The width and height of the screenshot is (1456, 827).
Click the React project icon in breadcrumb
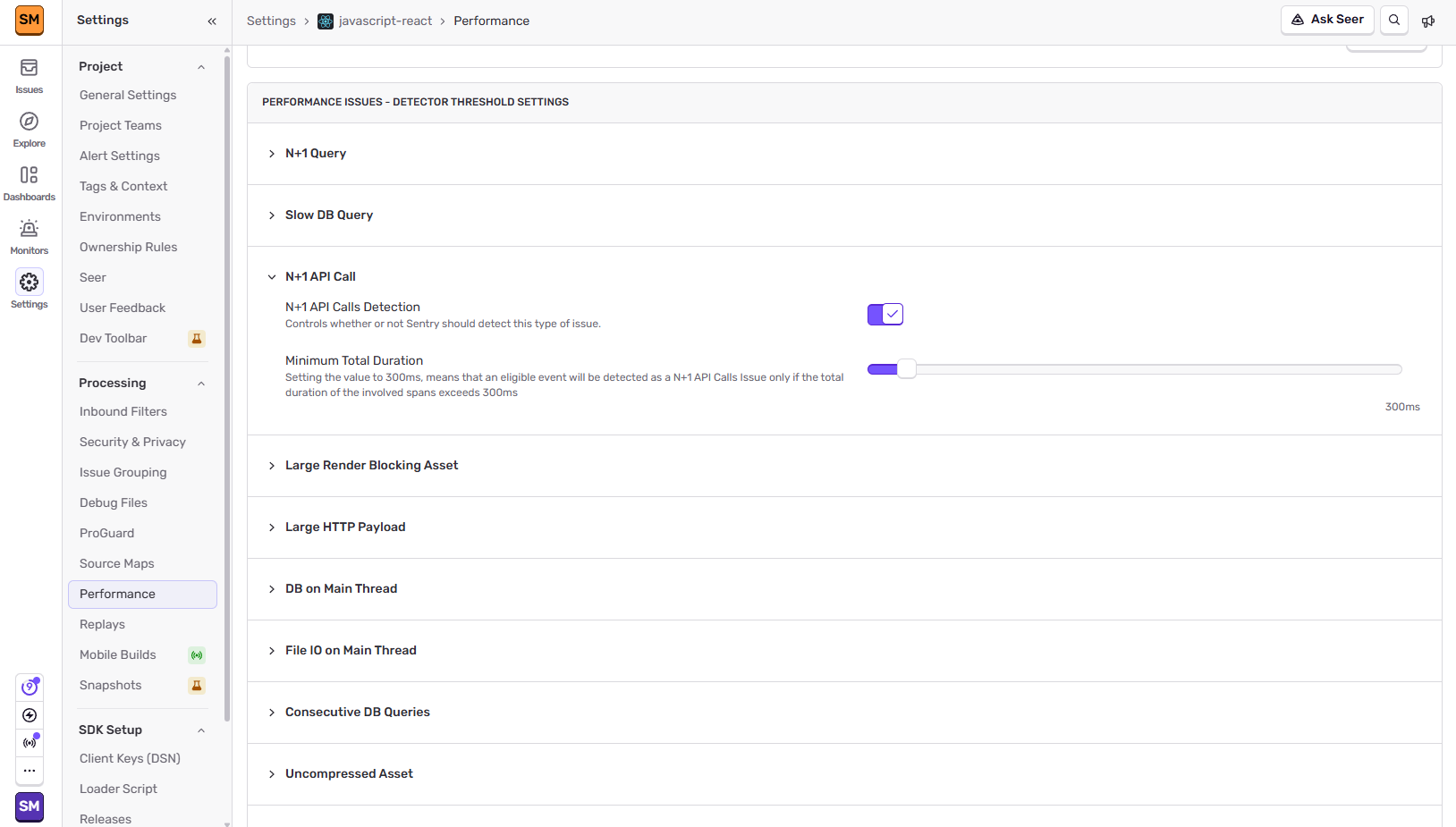click(326, 21)
